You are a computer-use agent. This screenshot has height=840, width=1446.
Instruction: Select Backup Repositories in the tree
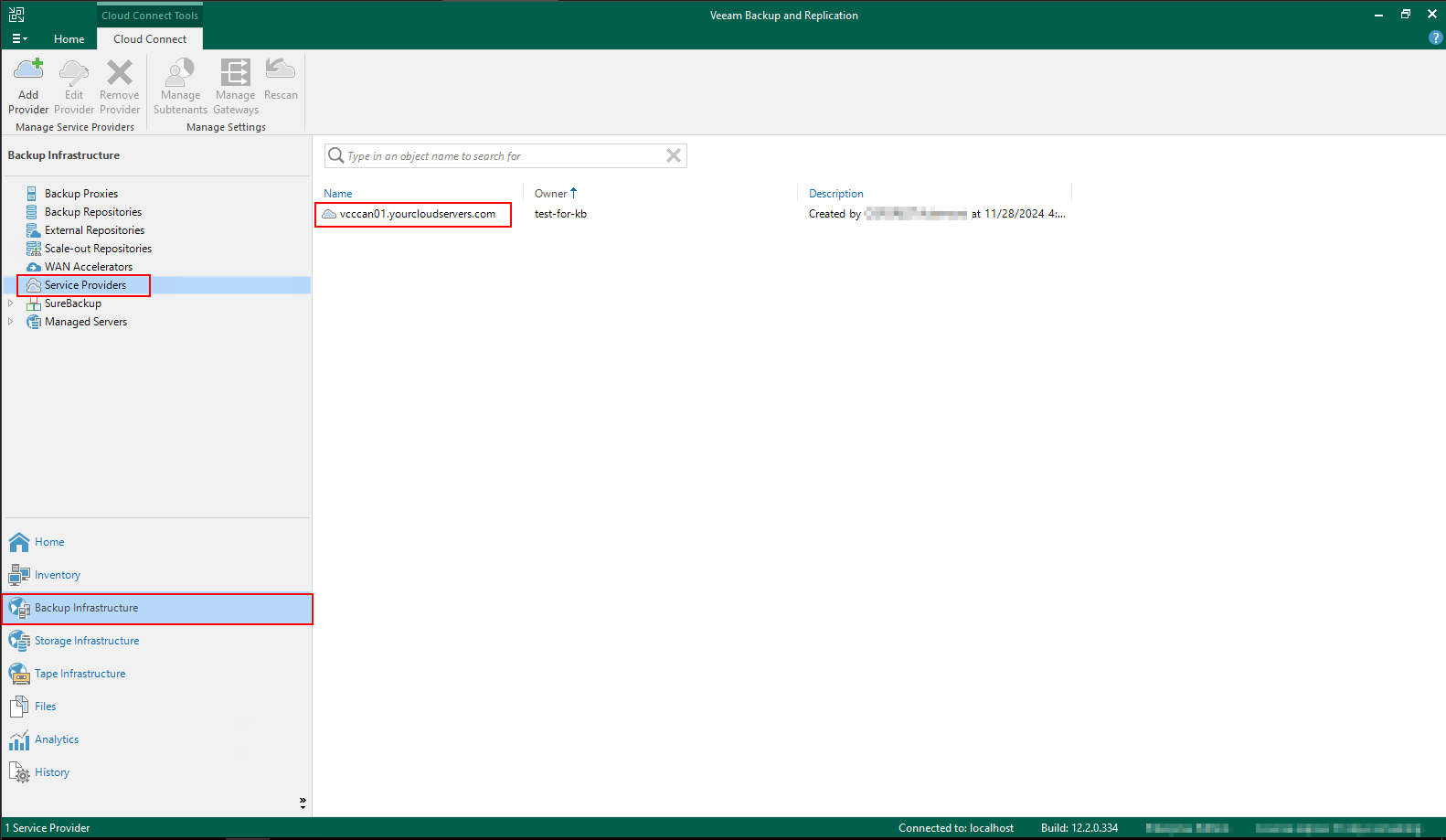[93, 212]
